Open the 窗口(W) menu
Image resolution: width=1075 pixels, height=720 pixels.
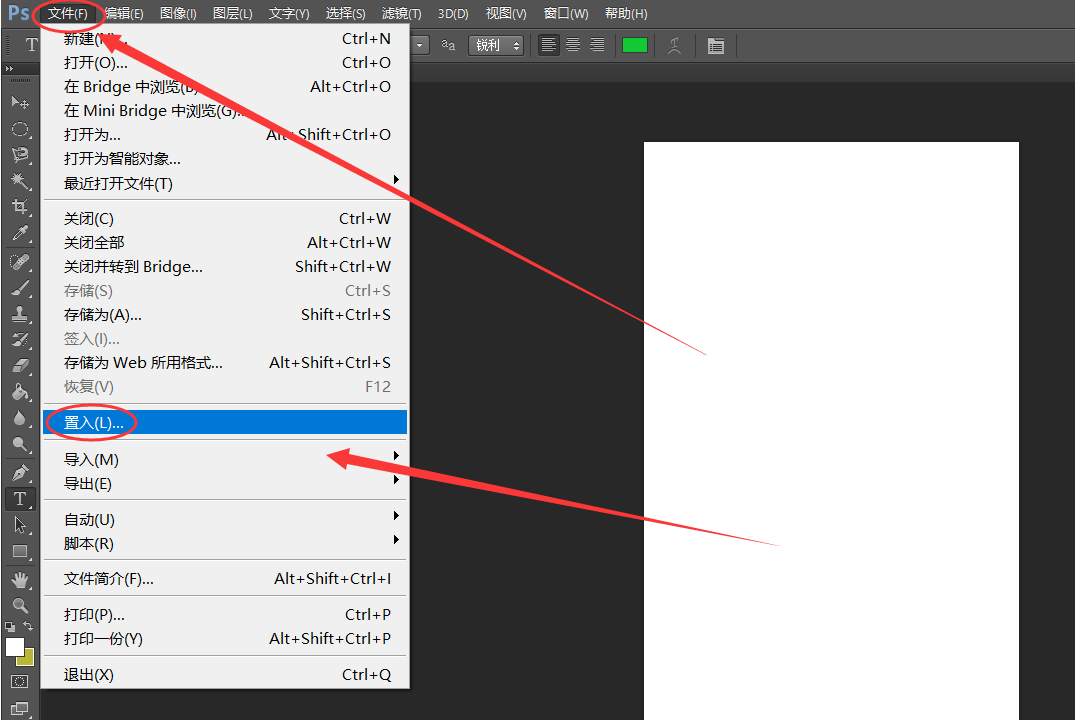566,14
